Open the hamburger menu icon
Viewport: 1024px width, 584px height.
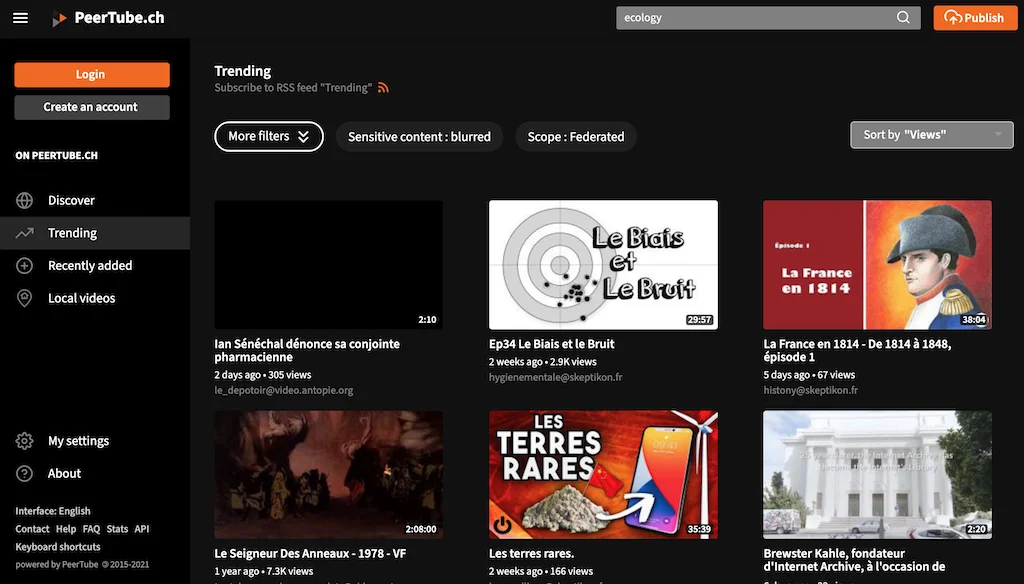point(20,18)
